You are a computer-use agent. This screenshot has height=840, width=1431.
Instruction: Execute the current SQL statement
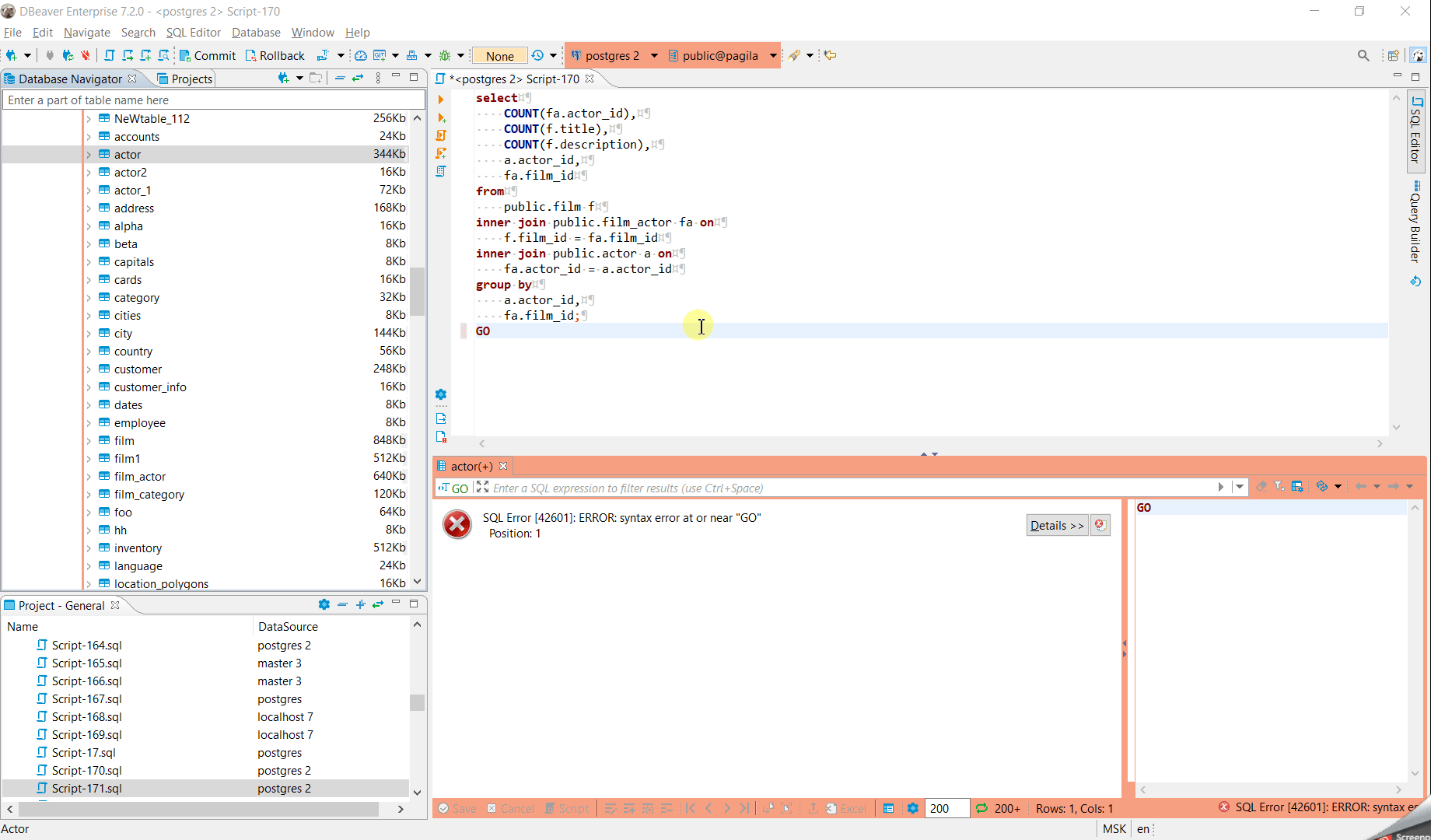(x=441, y=98)
